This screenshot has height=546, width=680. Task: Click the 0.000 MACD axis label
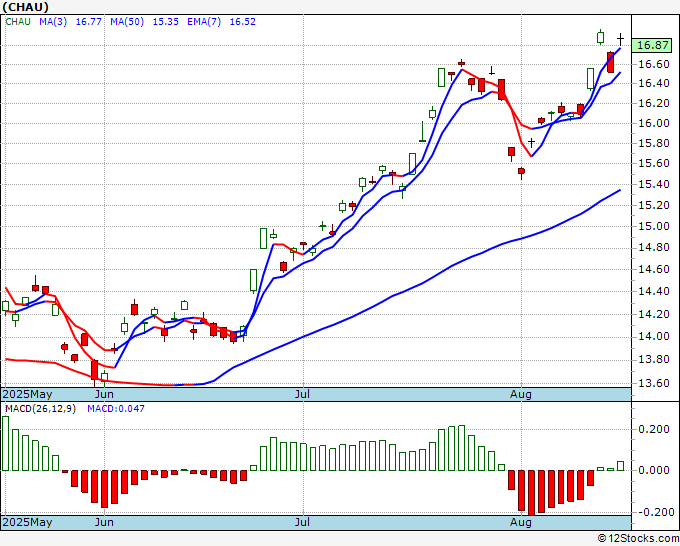coord(654,470)
